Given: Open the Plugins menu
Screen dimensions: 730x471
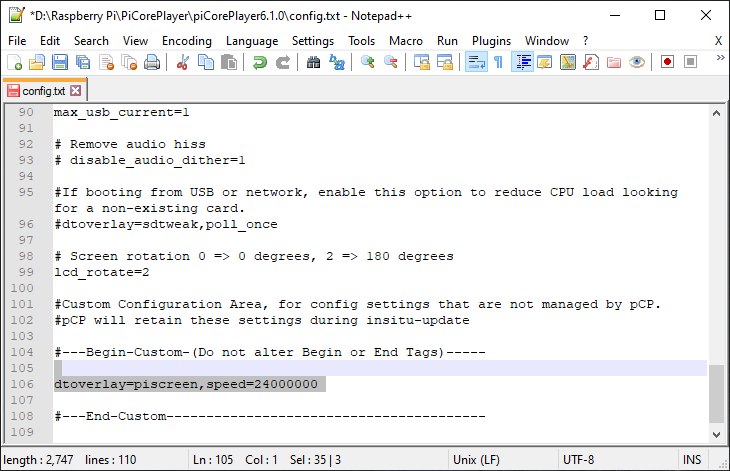Looking at the screenshot, I should (x=491, y=41).
